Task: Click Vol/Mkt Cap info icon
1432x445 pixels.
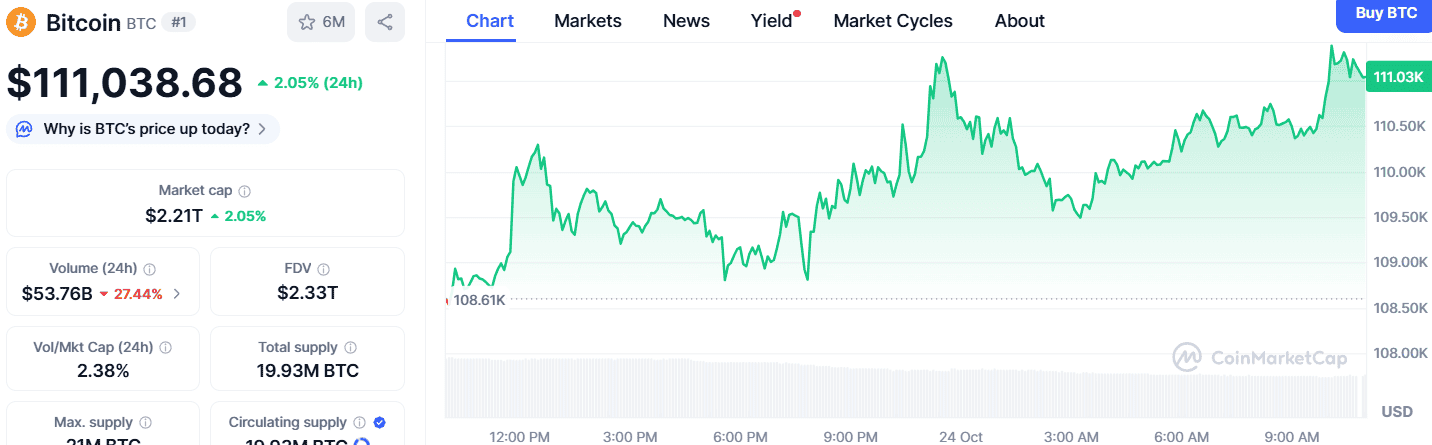Action: click(x=165, y=348)
